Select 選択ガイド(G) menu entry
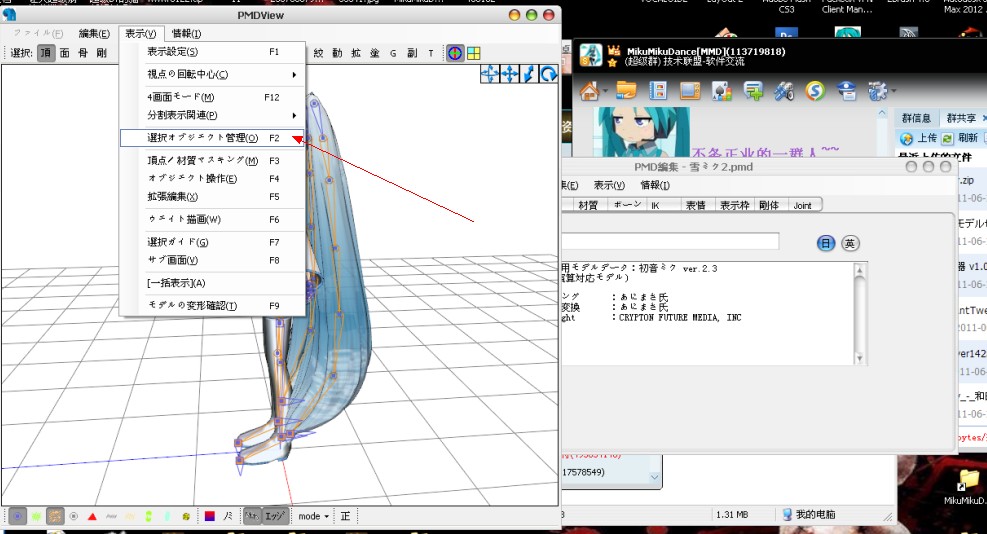This screenshot has width=987, height=534. (213, 242)
